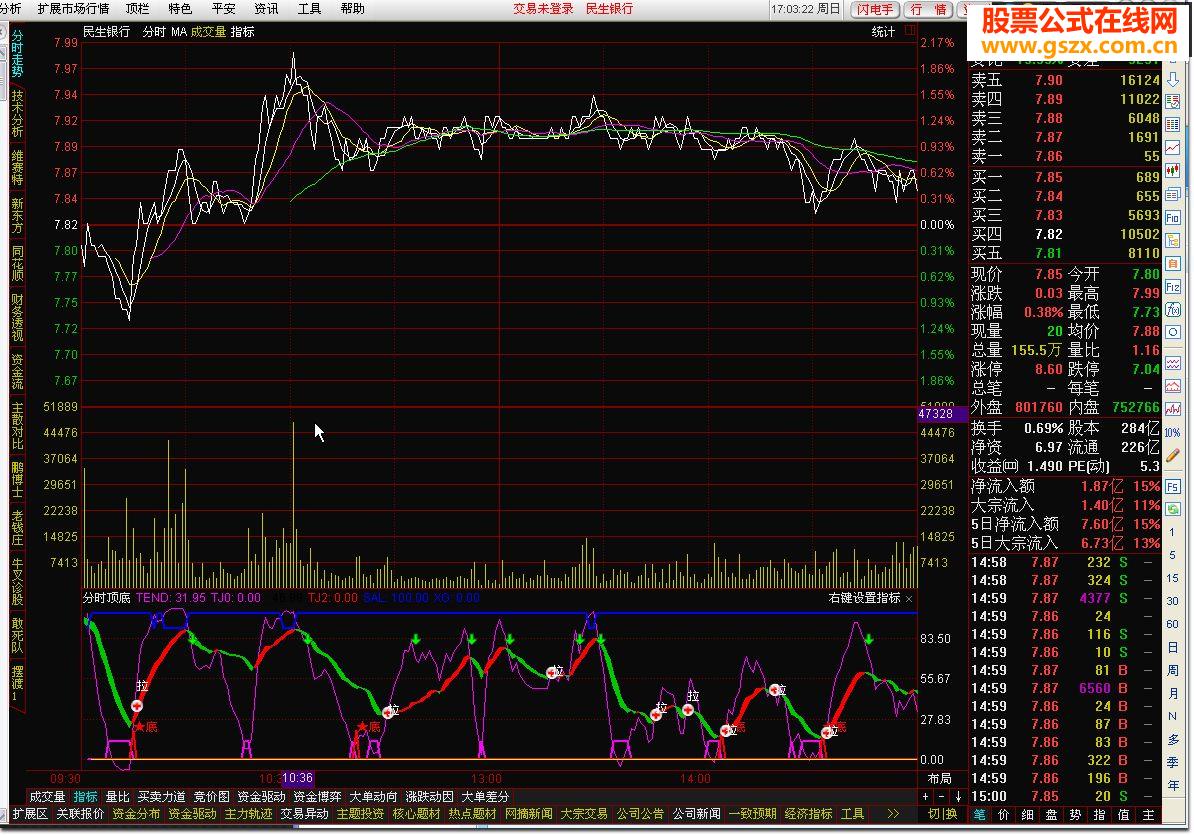The width and height of the screenshot is (1194, 835).
Task: Click the 切换 switch button
Action: pyautogui.click(x=943, y=814)
